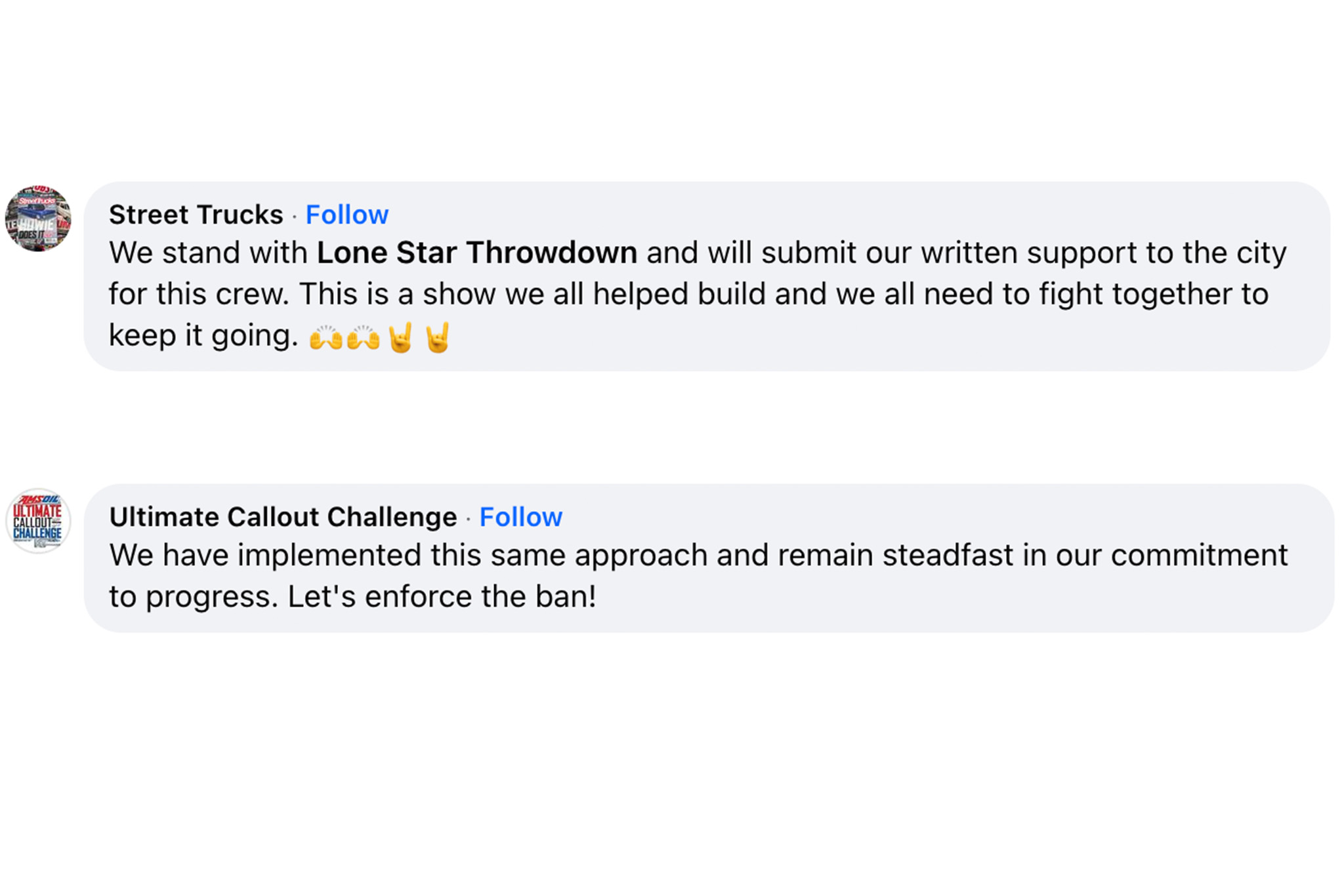This screenshot has height=896, width=1344.
Task: Open the Ultimate Callout Challenge avatar
Action: click(38, 521)
